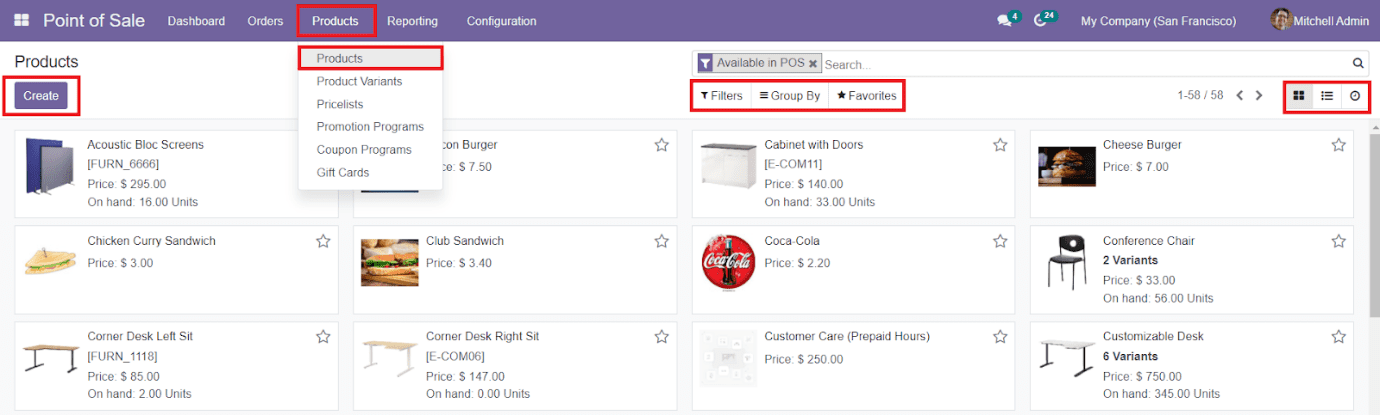Click the Search input field
1380x415 pixels.
point(1085,64)
